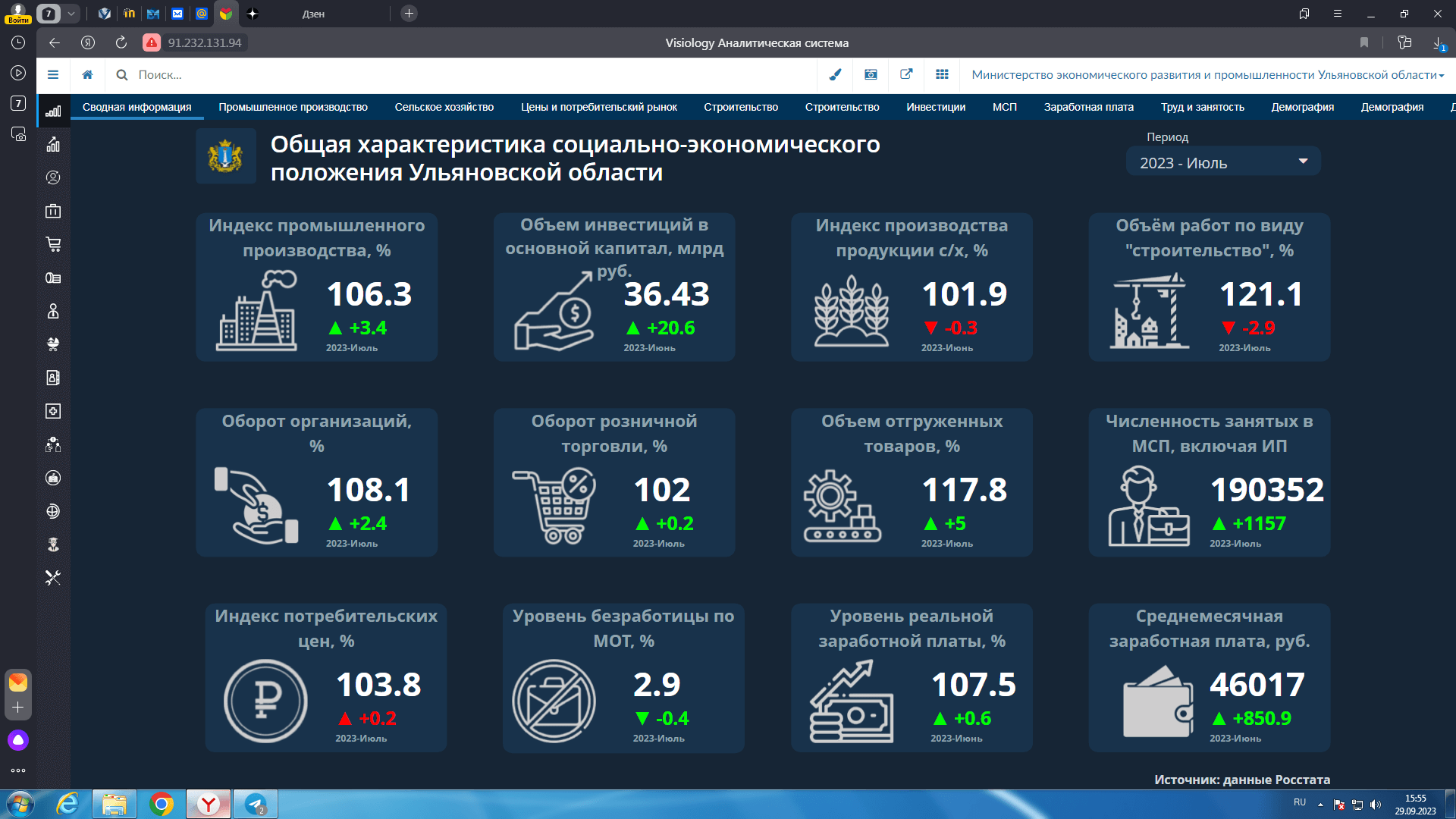The width and height of the screenshot is (1456, 819).
Task: Open the Заработная плата tab
Action: [1088, 107]
